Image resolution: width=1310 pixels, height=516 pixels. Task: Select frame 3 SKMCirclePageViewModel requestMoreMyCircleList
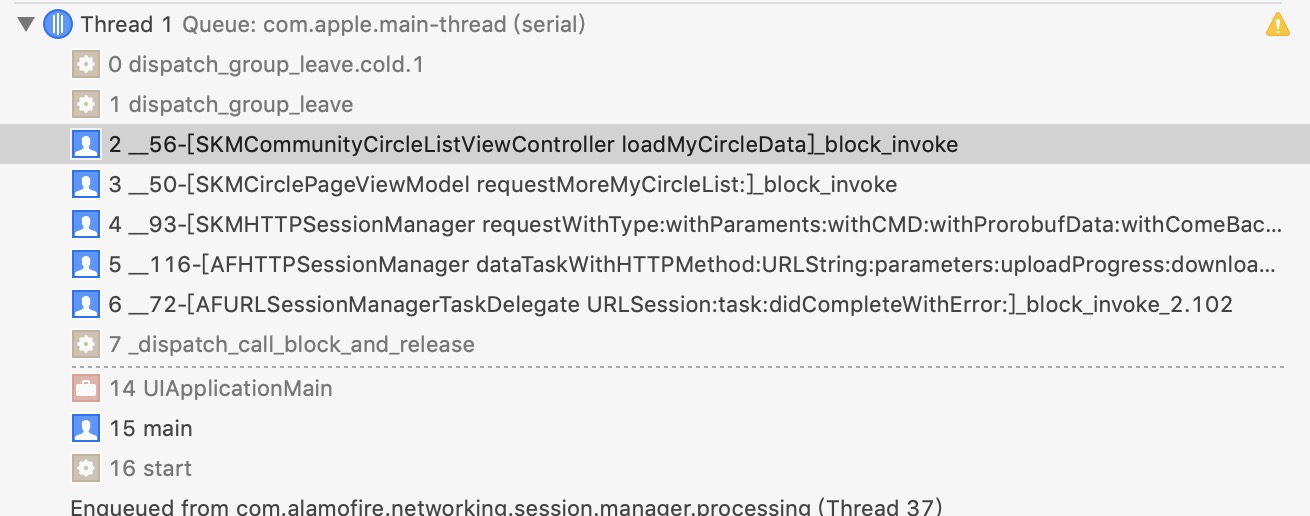[x=503, y=185]
